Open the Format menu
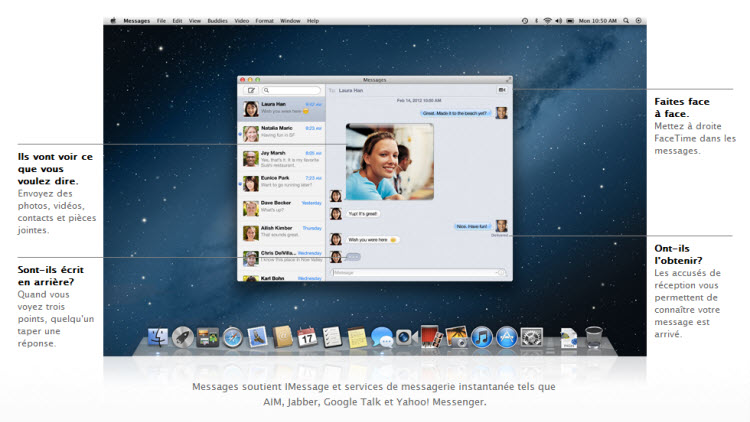Image resolution: width=750 pixels, height=422 pixels. [x=264, y=21]
